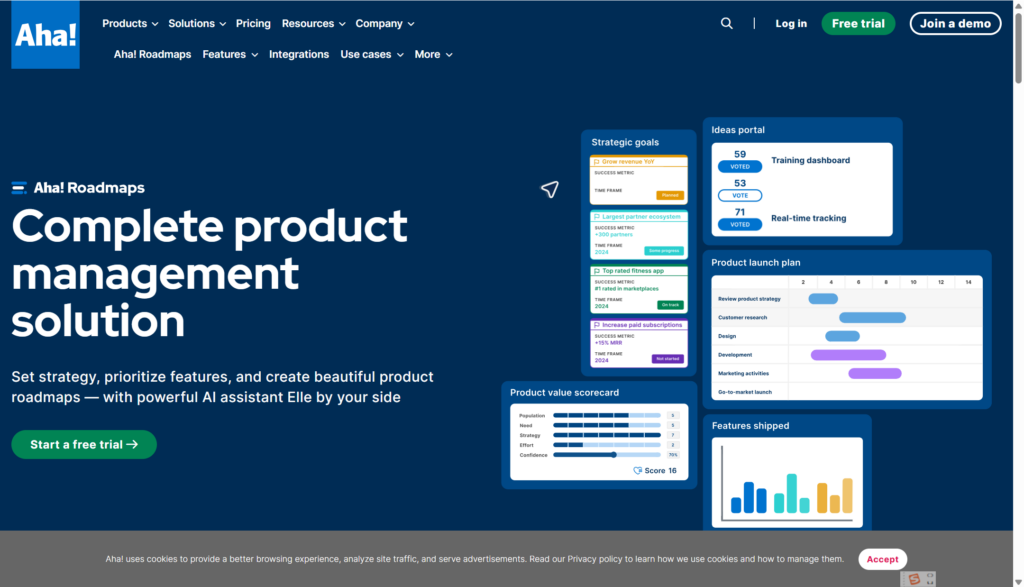Click the Design timeline bar
This screenshot has height=587, width=1024.
[842, 336]
